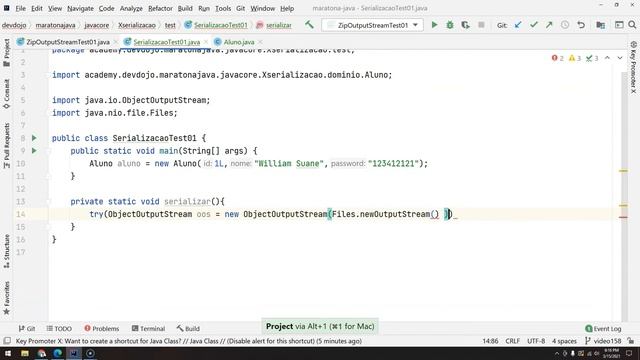Click fold end marker at line 11
The width and height of the screenshot is (640, 360).
pos(49,176)
